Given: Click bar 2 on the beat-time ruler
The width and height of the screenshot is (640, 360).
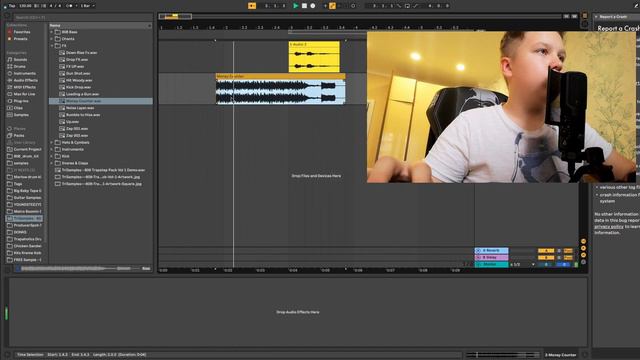Looking at the screenshot, I should tap(227, 27).
